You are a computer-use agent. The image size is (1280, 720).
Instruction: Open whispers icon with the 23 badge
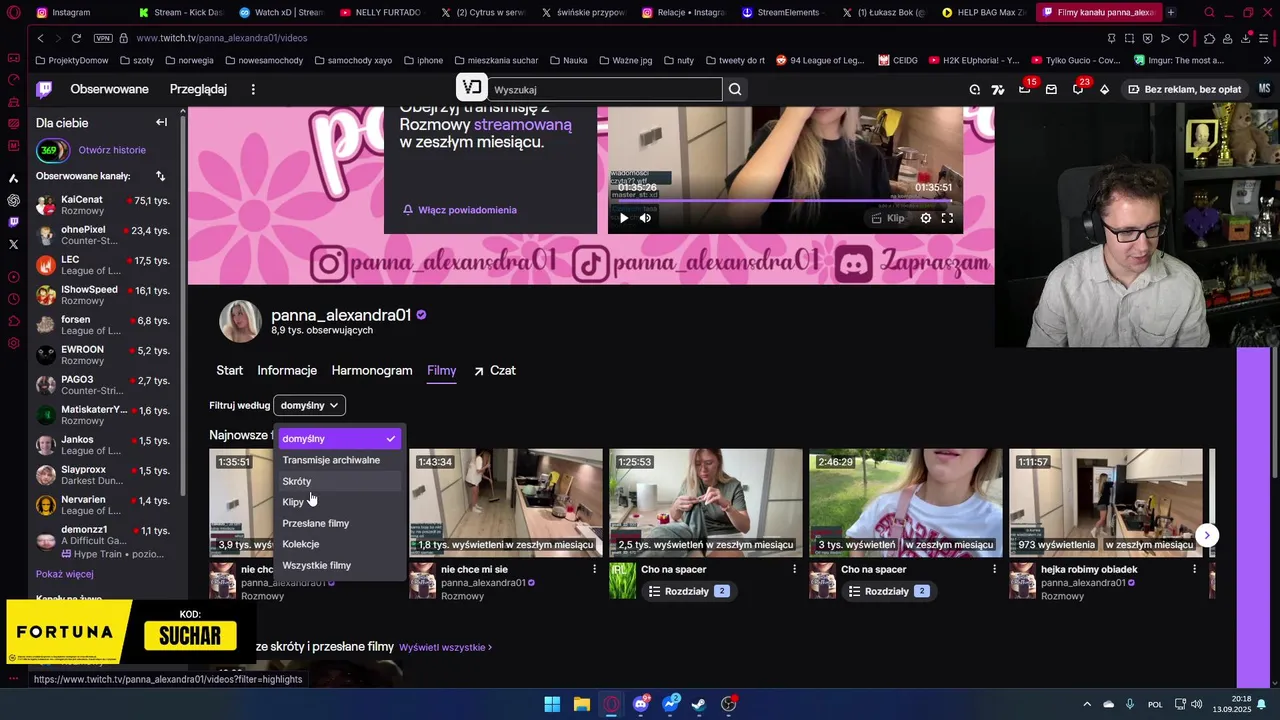coord(1078,89)
